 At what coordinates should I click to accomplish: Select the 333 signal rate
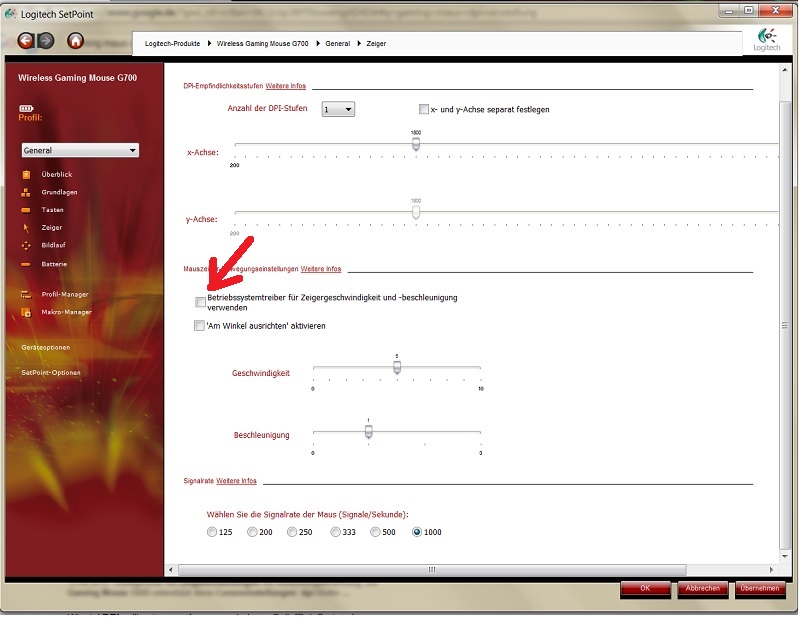[335, 532]
